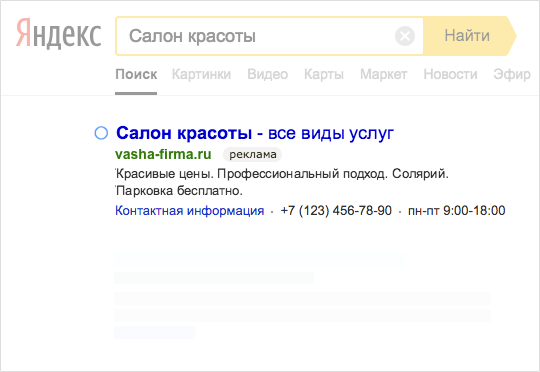This screenshot has height=372, width=540.
Task: Click the working hours пн-пт 9:00-18:00
Action: (457, 210)
